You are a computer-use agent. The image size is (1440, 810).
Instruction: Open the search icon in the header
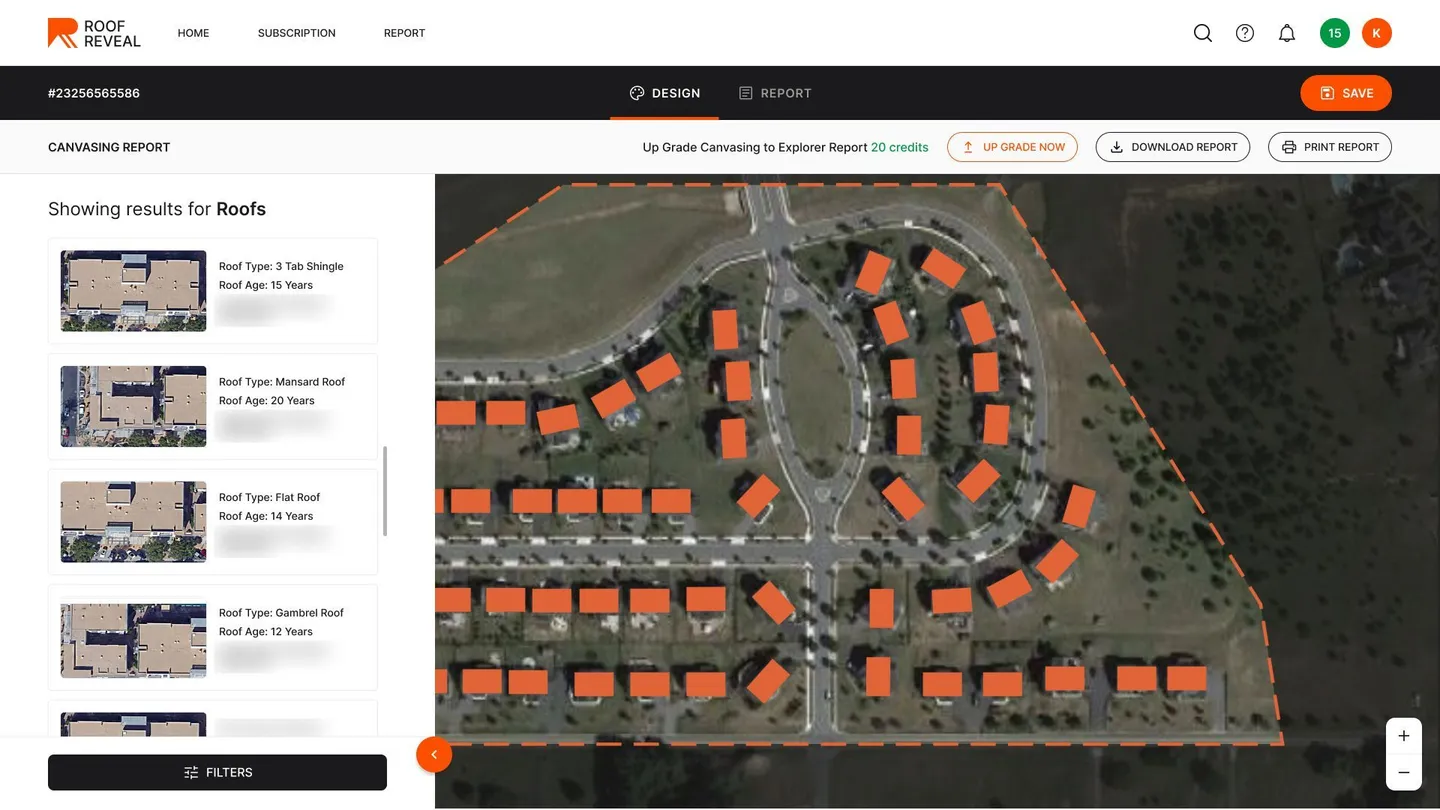(x=1203, y=33)
